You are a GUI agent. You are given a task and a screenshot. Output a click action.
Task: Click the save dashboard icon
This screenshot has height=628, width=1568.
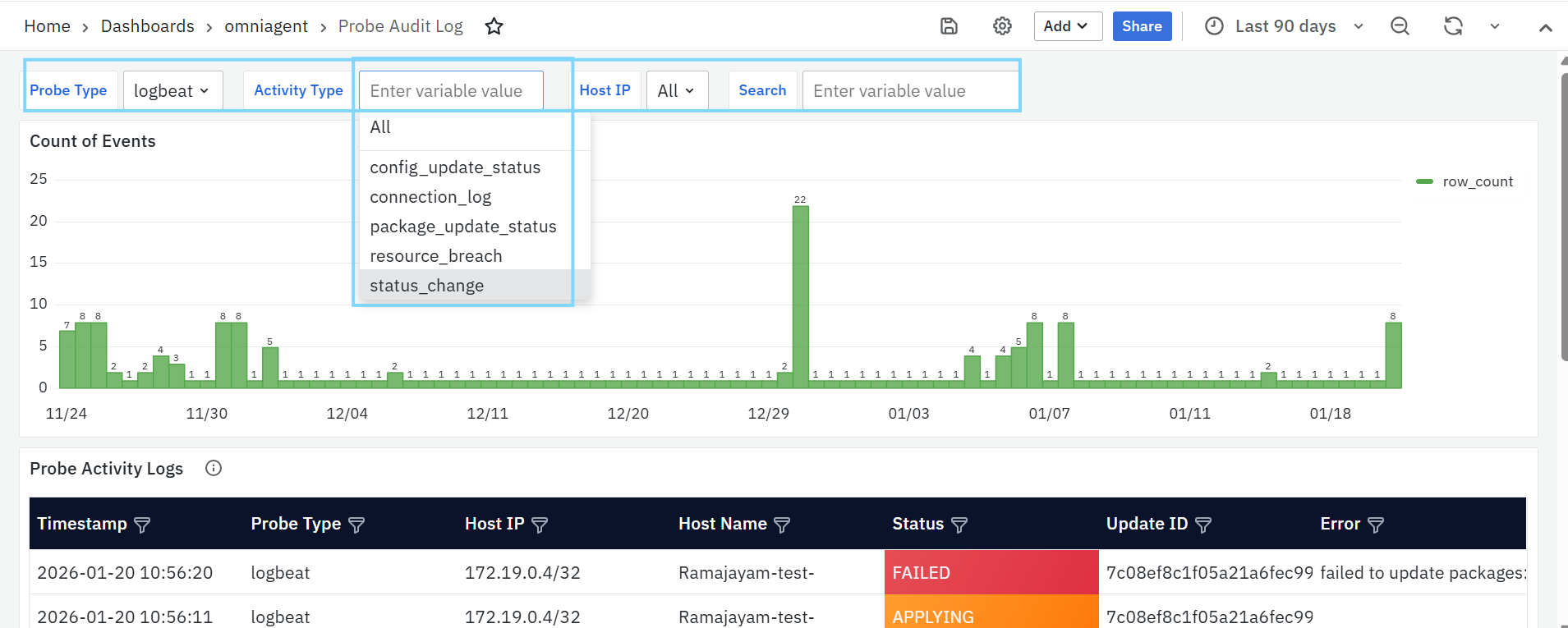(x=949, y=26)
